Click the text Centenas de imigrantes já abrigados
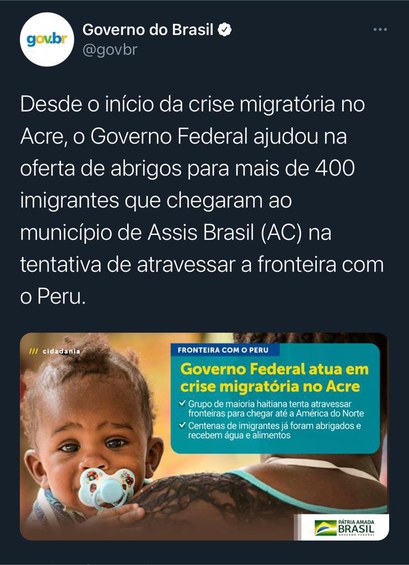 pyautogui.click(x=275, y=430)
